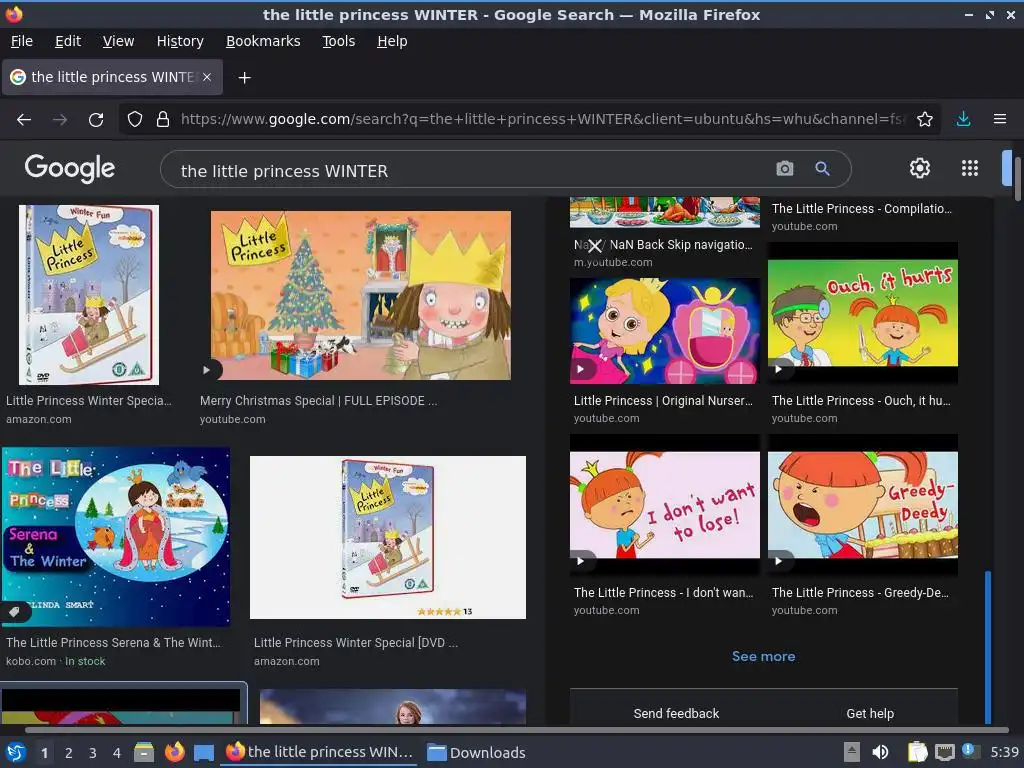Click the forward navigation arrow
The height and width of the screenshot is (768, 1024).
(x=59, y=120)
